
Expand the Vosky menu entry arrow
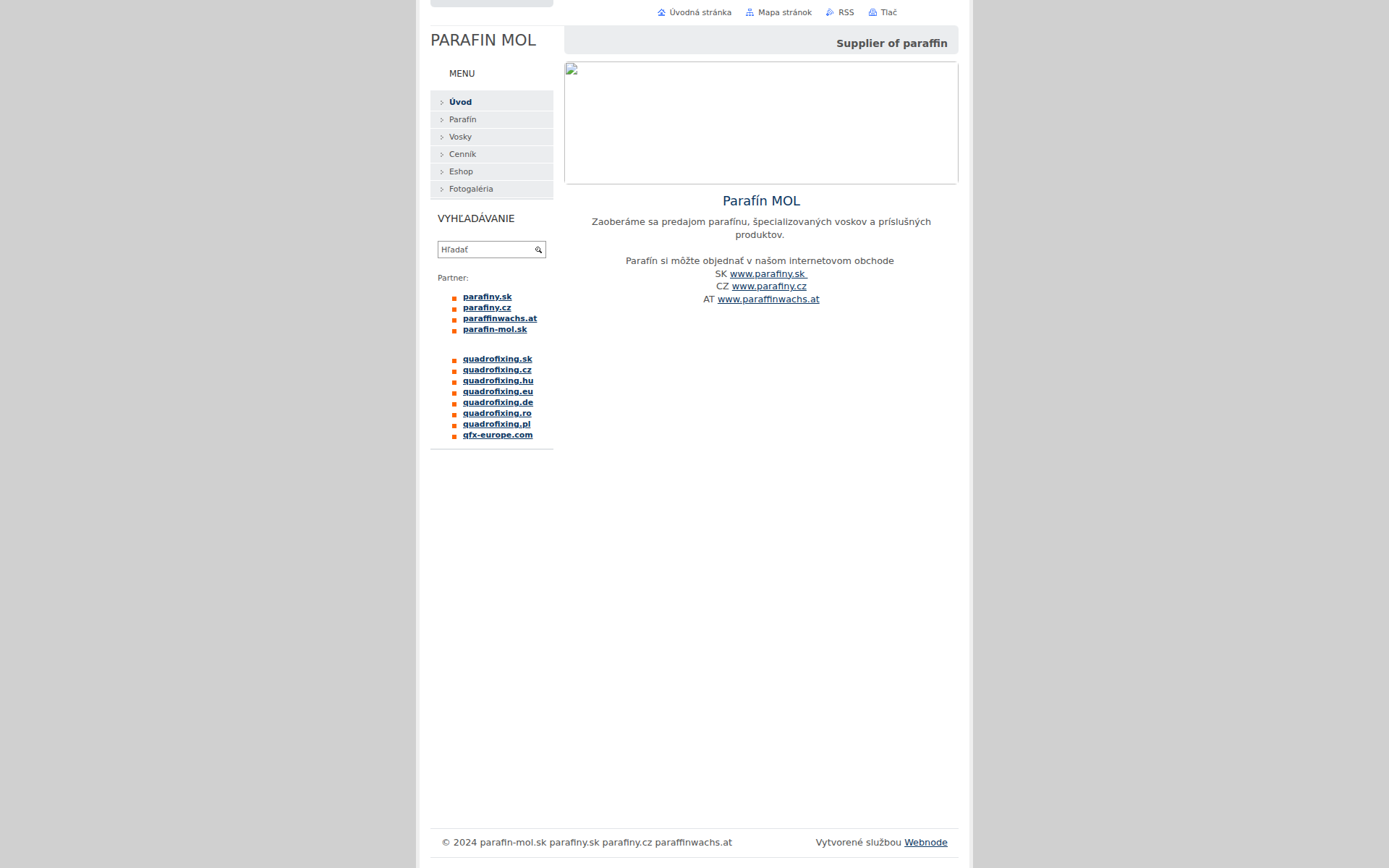tap(441, 137)
